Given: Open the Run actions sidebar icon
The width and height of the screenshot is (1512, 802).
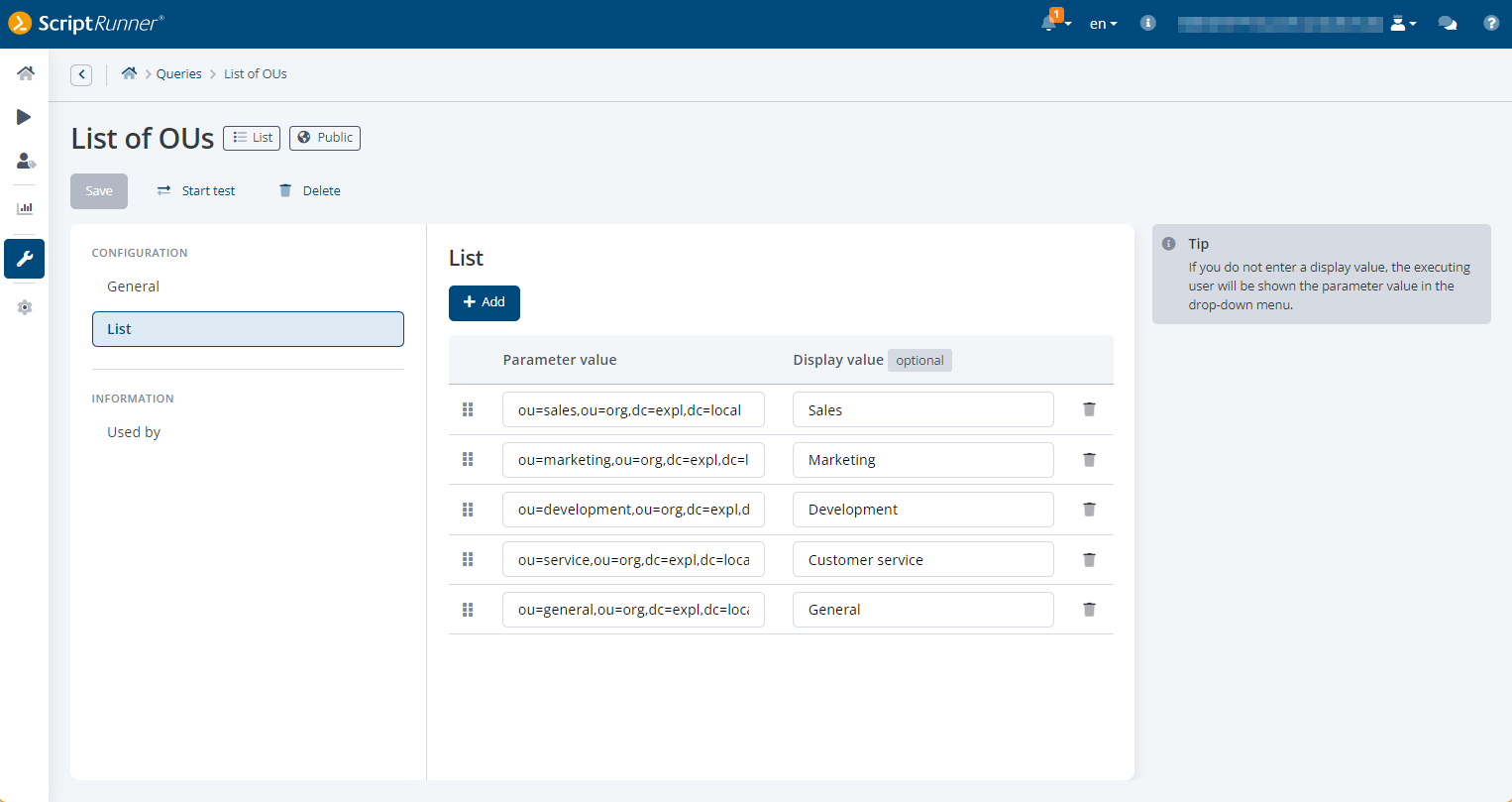Looking at the screenshot, I should (x=24, y=117).
